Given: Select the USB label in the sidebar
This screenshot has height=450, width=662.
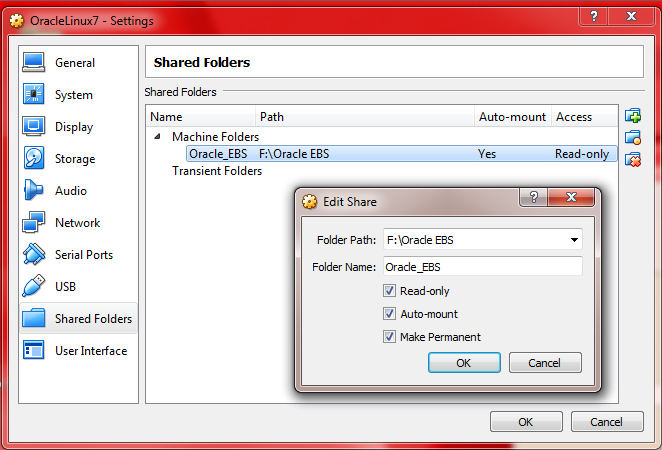Looking at the screenshot, I should point(65,287).
